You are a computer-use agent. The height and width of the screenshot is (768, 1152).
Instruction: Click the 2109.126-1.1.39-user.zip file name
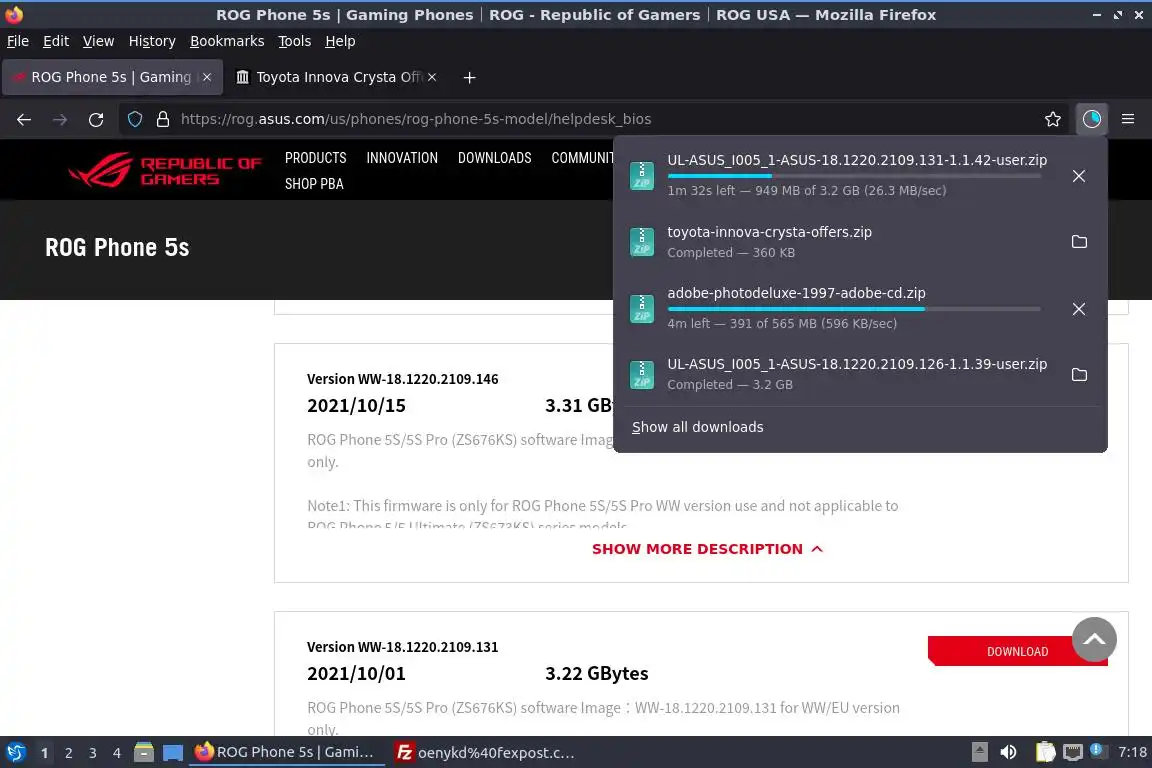point(857,365)
